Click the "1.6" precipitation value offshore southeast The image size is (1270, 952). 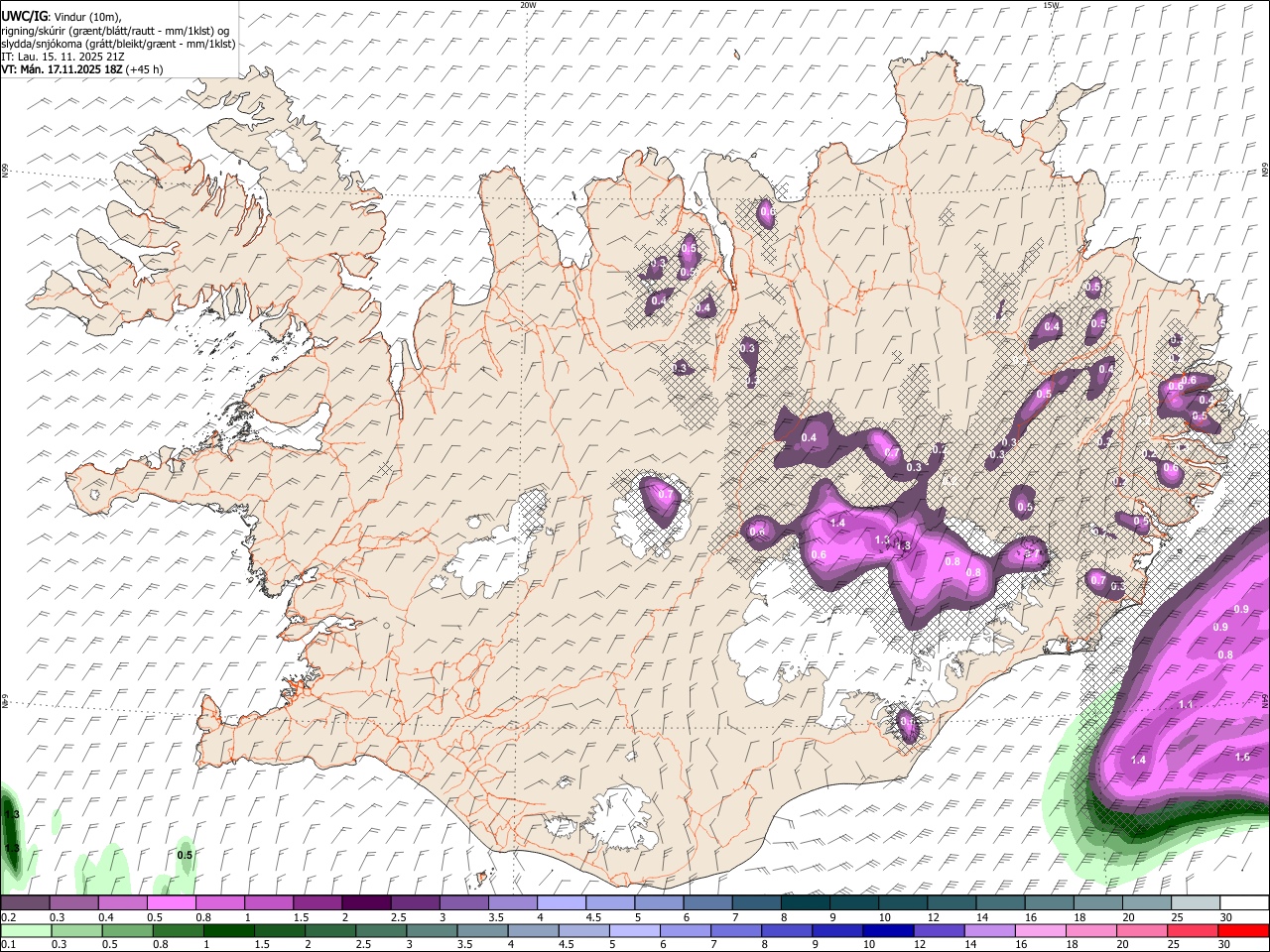coord(1242,757)
